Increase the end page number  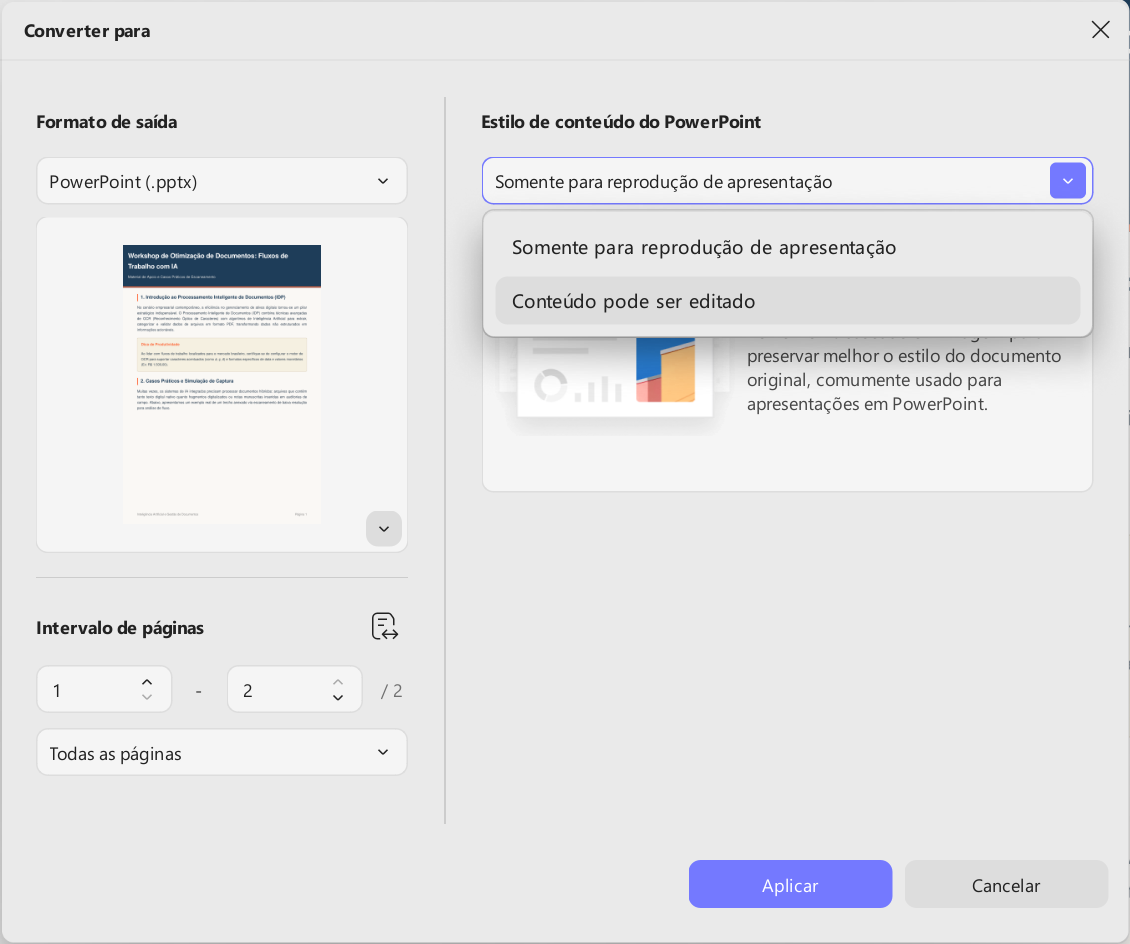click(338, 682)
